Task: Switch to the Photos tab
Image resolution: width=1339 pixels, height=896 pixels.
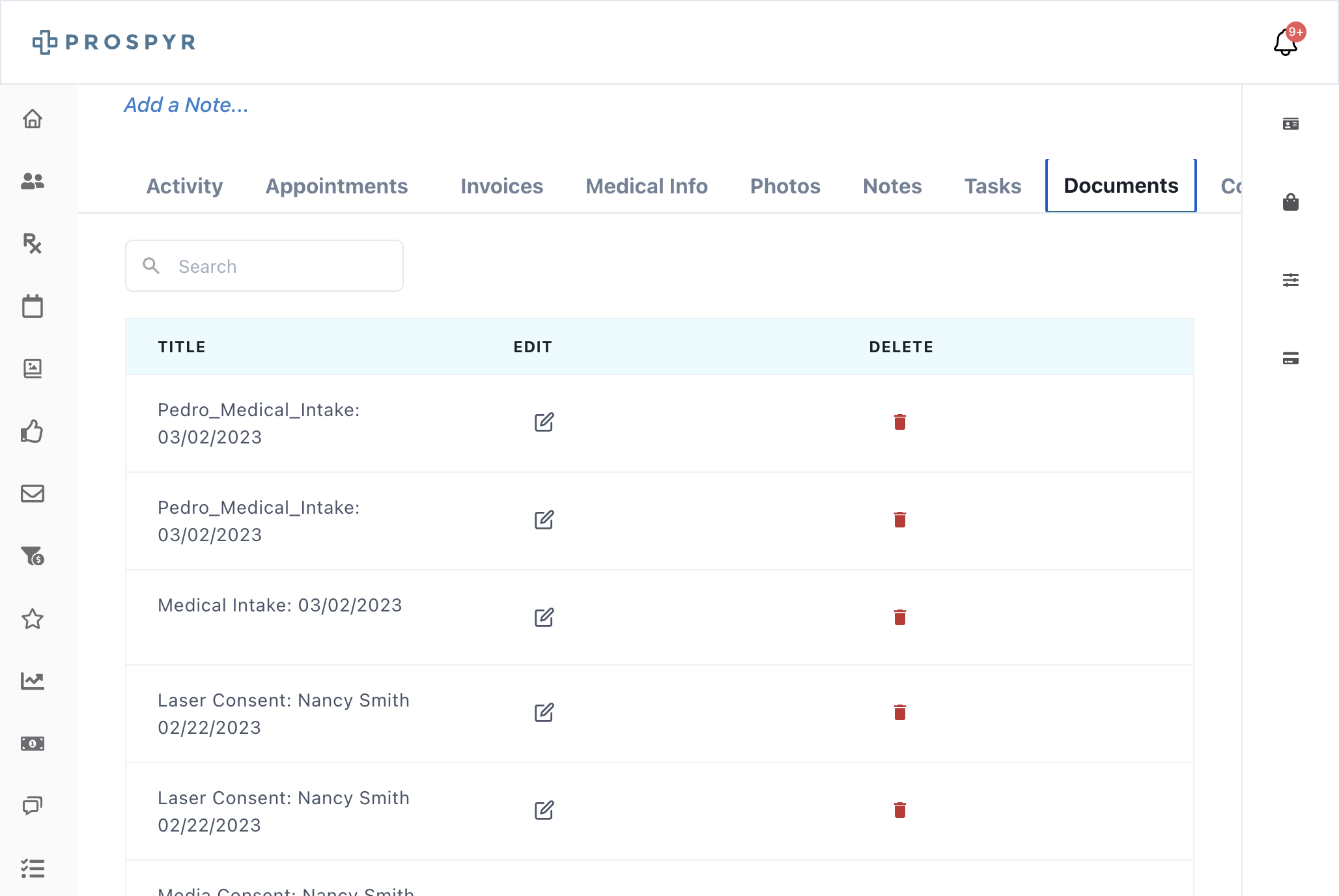Action: point(785,186)
